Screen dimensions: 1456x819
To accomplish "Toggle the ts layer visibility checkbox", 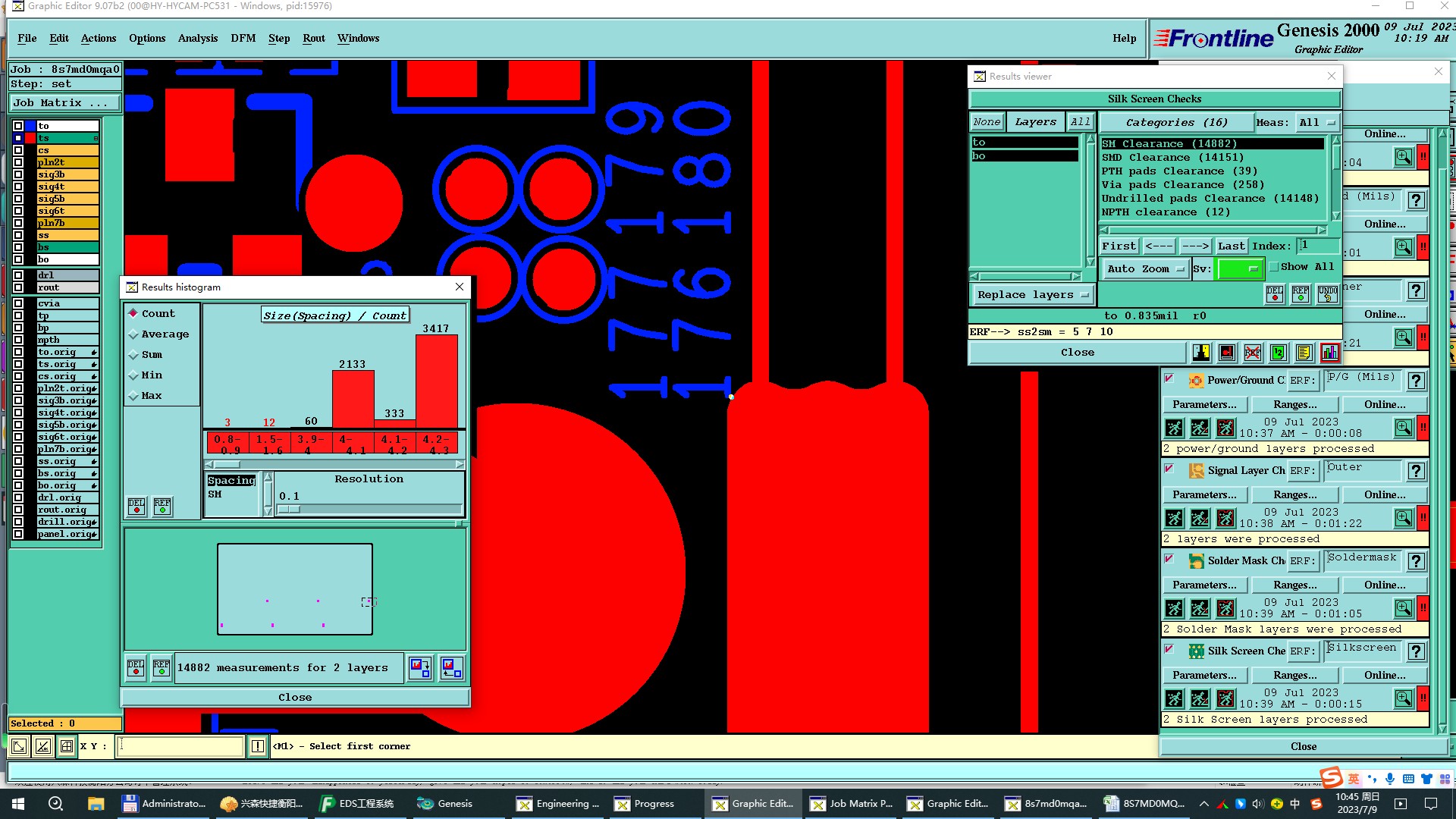I will point(18,138).
